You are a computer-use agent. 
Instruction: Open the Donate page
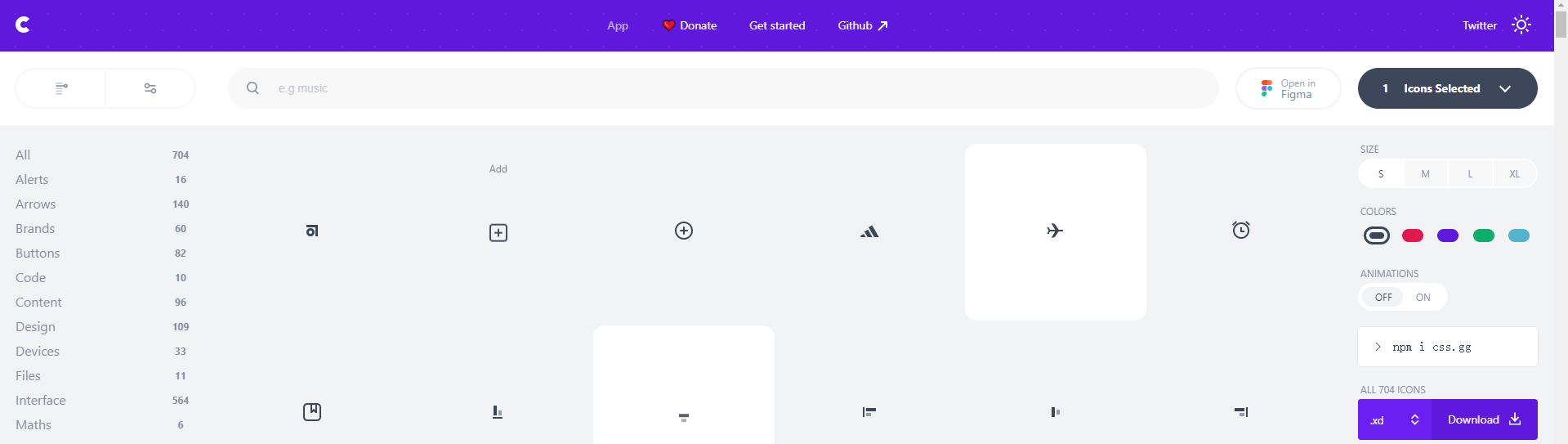click(x=689, y=25)
